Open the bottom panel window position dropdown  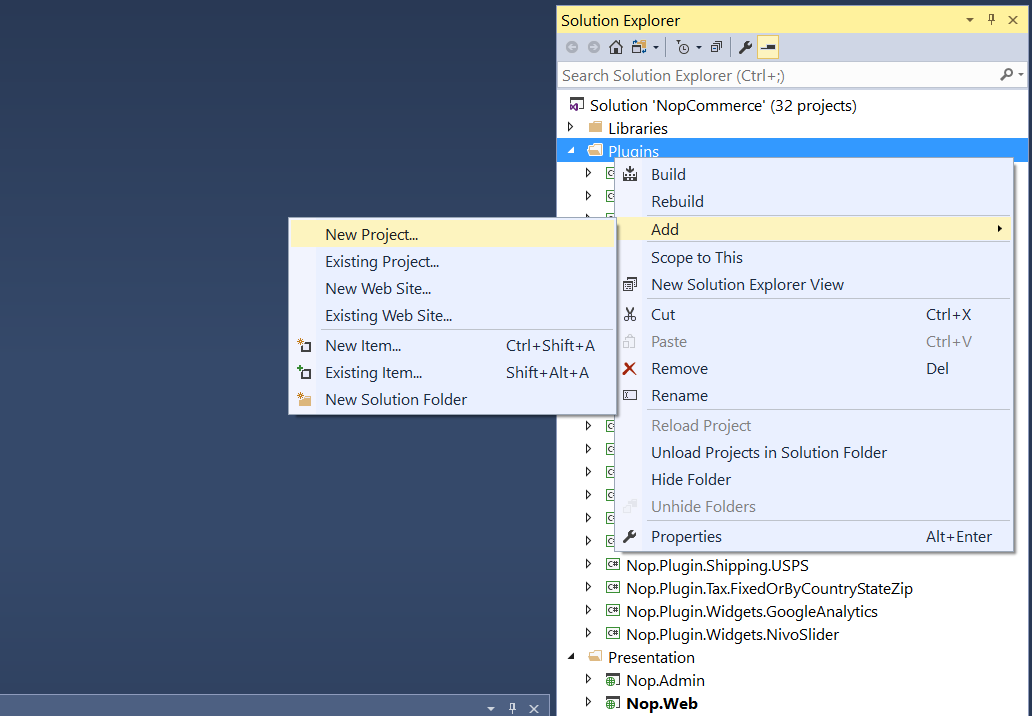490,709
